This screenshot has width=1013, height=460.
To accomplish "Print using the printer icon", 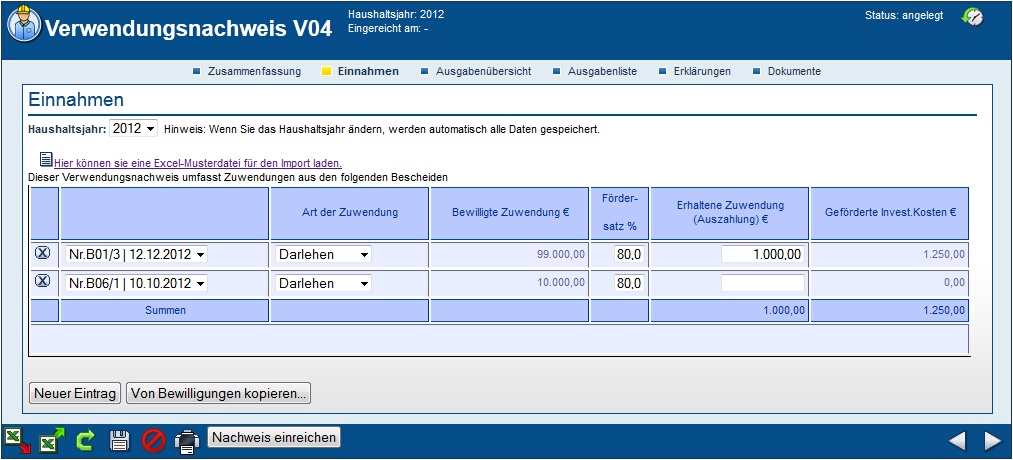I will pos(187,441).
